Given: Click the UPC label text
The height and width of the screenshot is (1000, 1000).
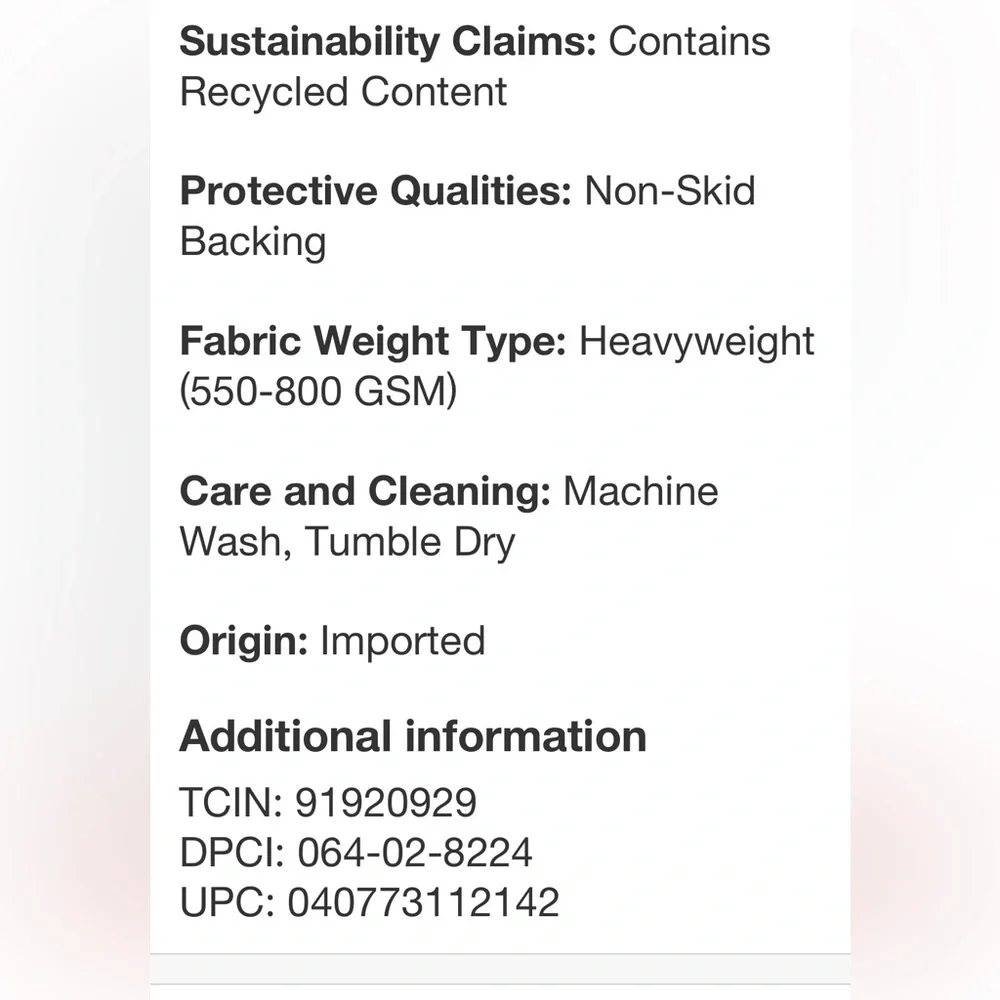Looking at the screenshot, I should 227,902.
